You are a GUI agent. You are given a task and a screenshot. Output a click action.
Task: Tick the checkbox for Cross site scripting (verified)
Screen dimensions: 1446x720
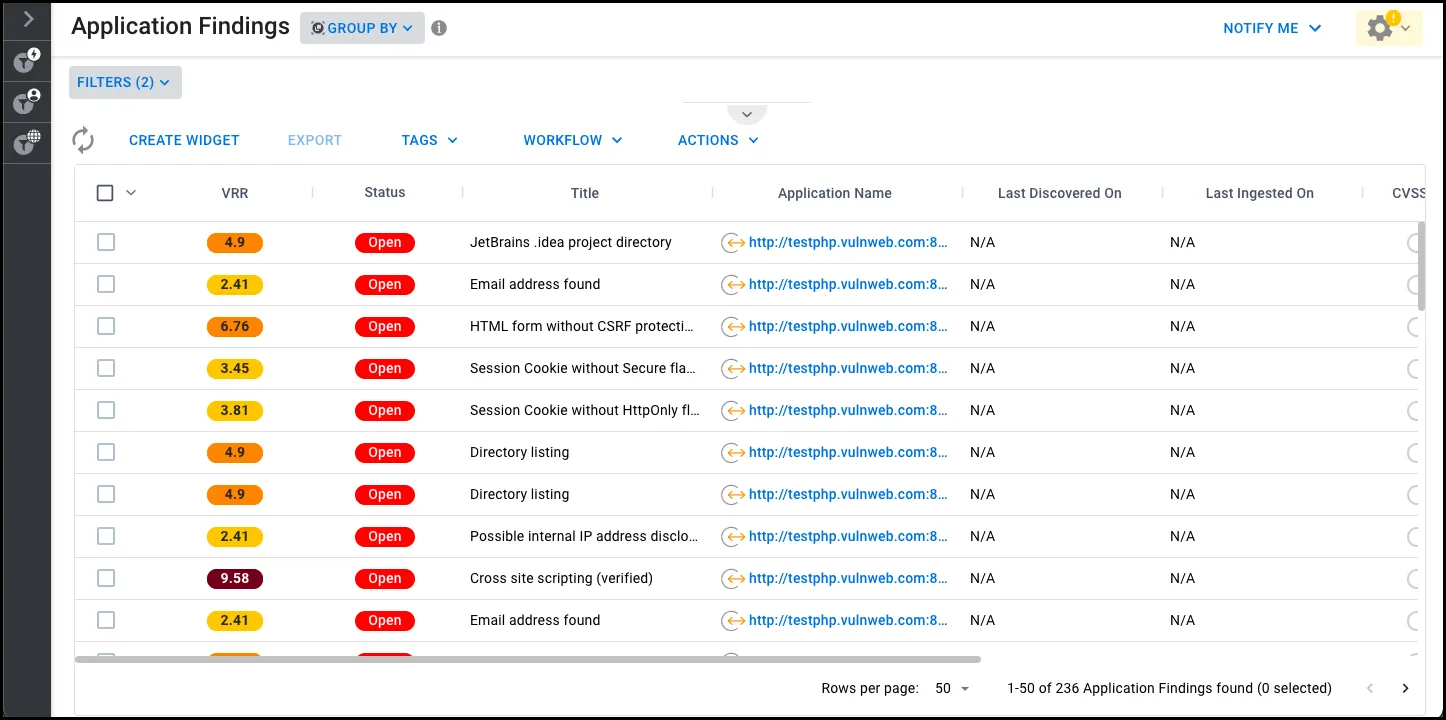[x=106, y=579]
